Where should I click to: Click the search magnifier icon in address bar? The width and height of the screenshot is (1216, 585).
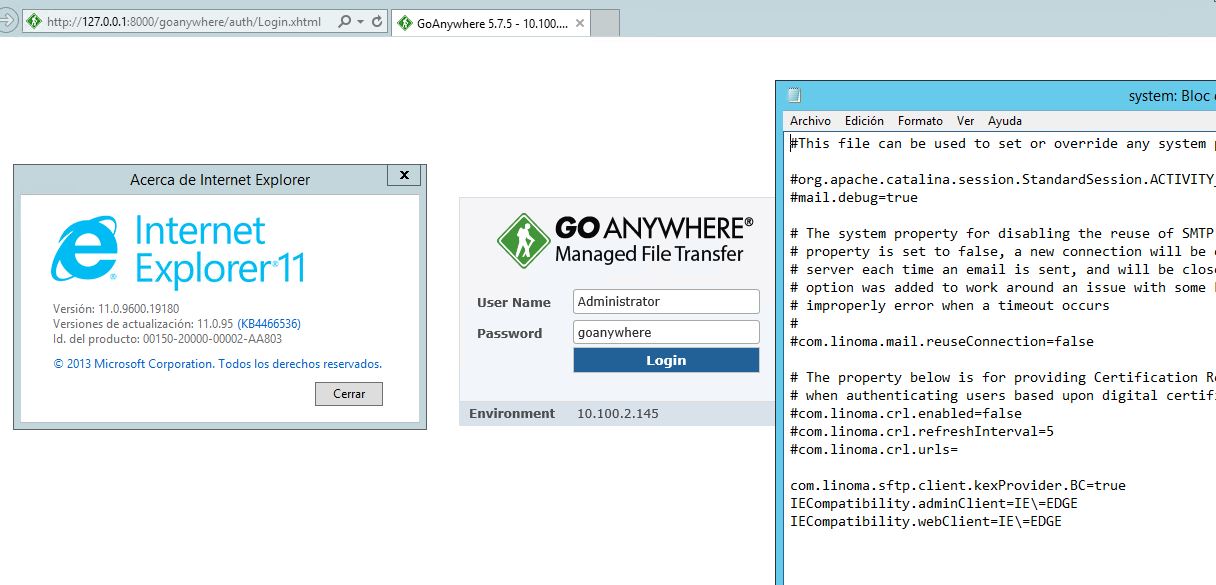coord(345,21)
